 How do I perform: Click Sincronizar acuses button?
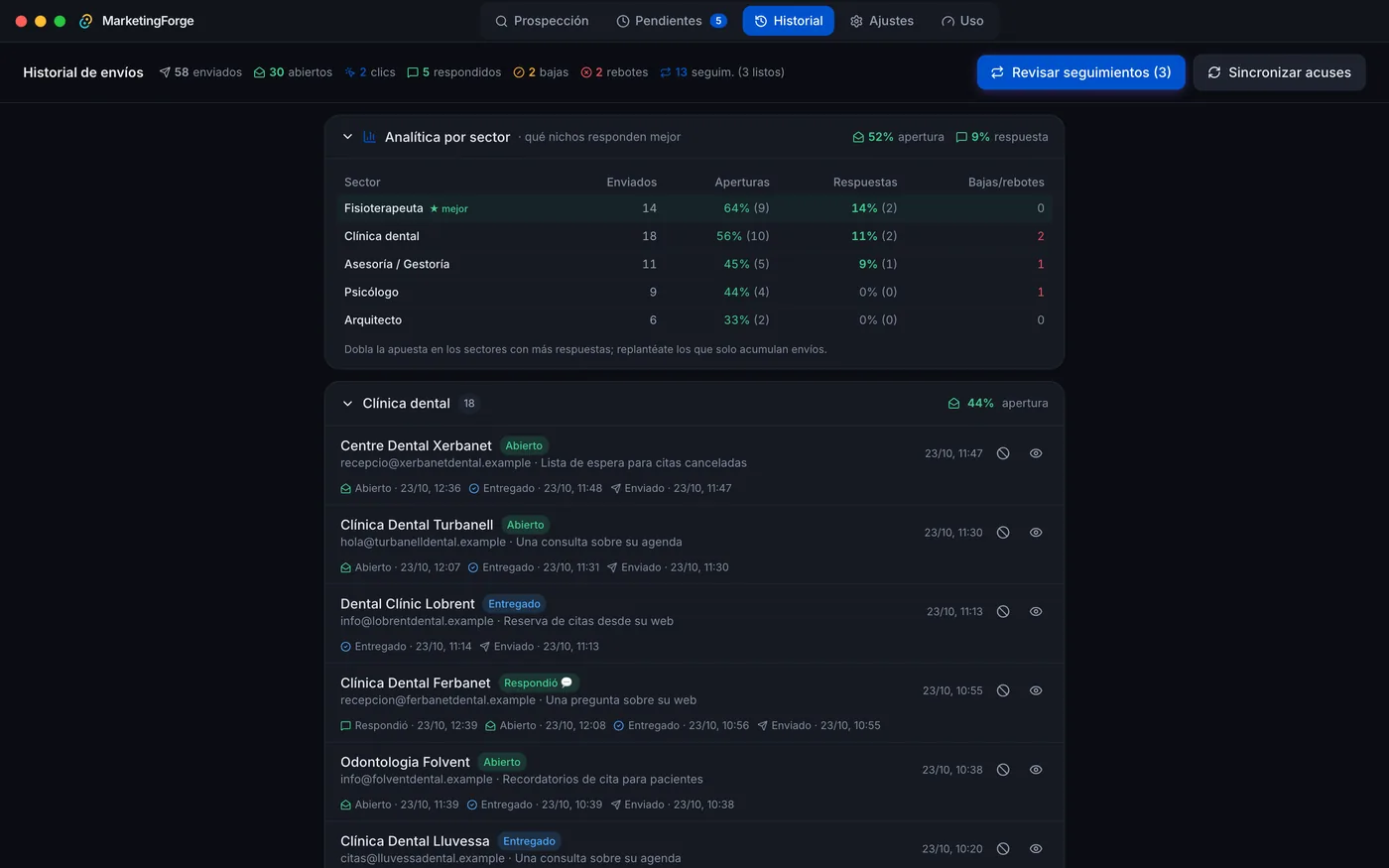click(1279, 72)
